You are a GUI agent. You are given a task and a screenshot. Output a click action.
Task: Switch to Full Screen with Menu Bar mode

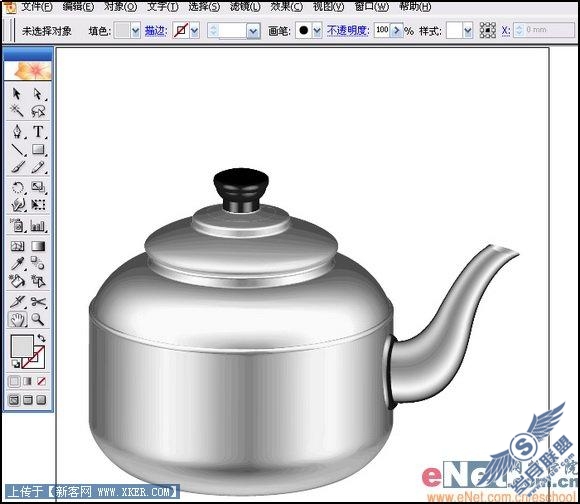point(28,400)
